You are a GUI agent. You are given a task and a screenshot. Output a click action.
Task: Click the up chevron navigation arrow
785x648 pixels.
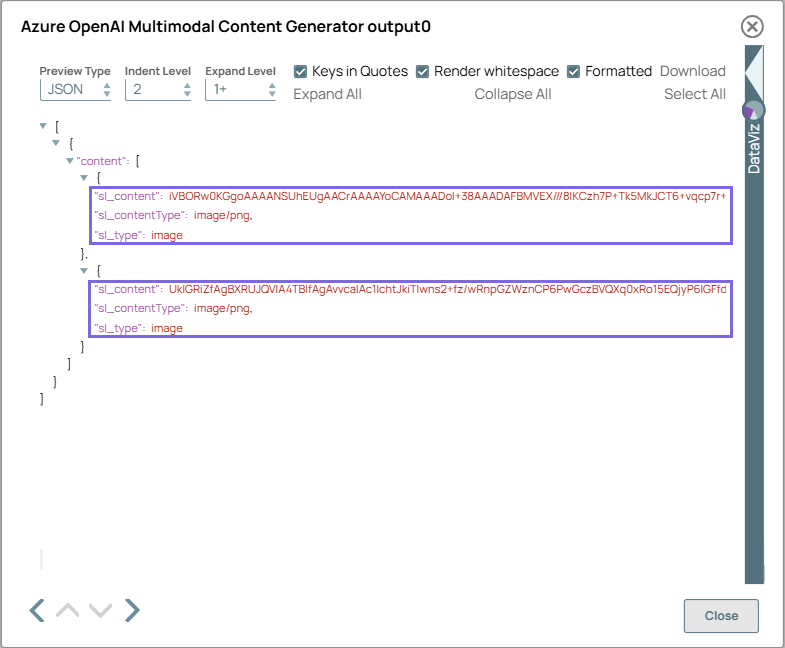point(68,610)
